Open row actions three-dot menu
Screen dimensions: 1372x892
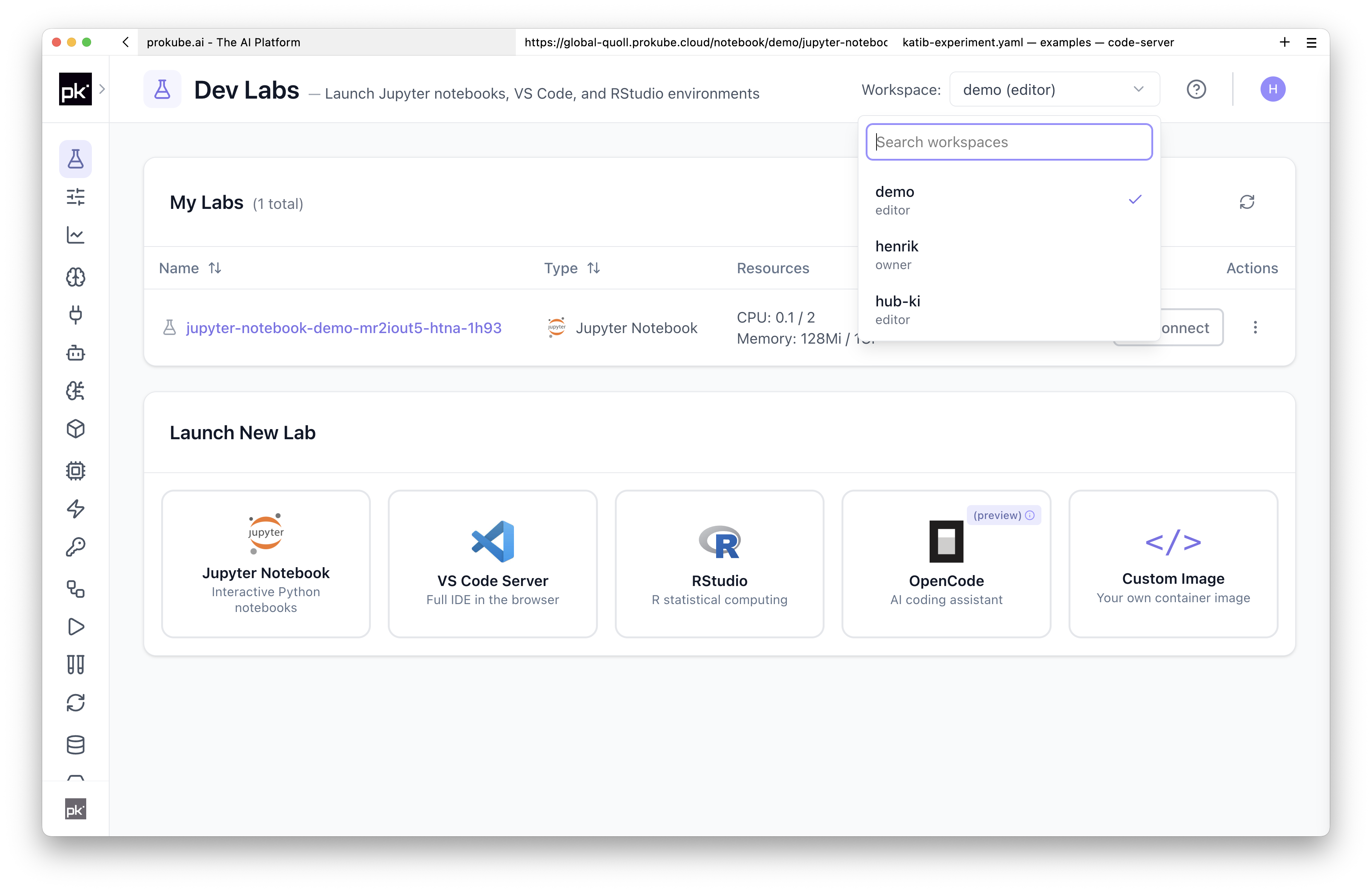click(x=1255, y=328)
